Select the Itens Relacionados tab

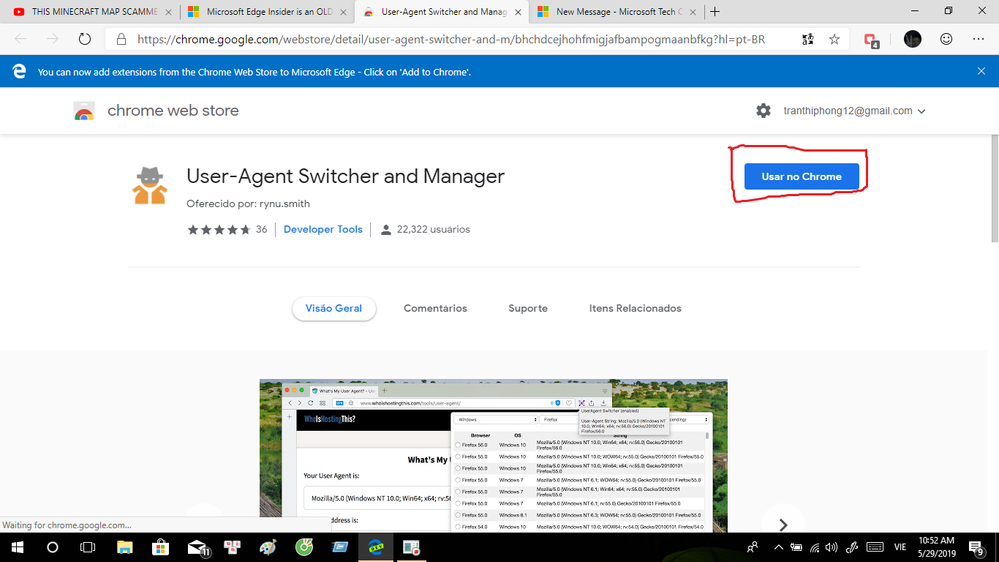(x=635, y=308)
